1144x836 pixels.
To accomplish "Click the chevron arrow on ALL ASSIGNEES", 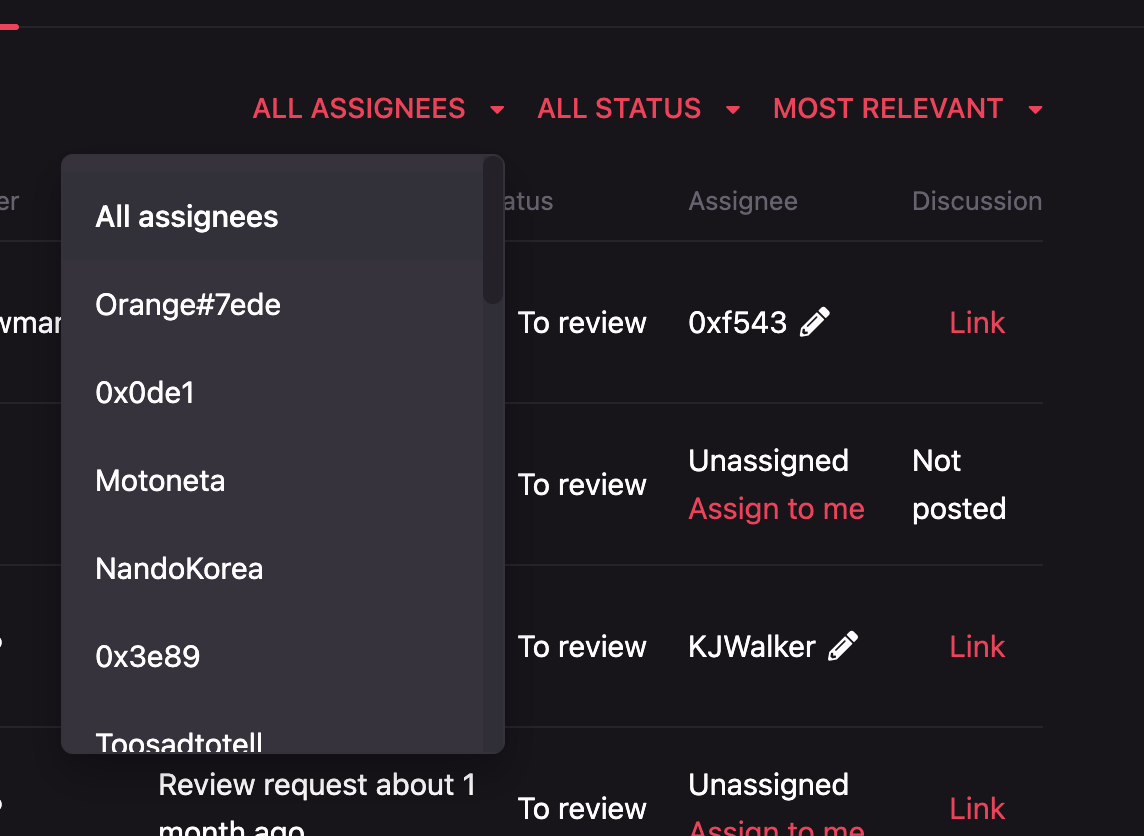I will tap(496, 109).
